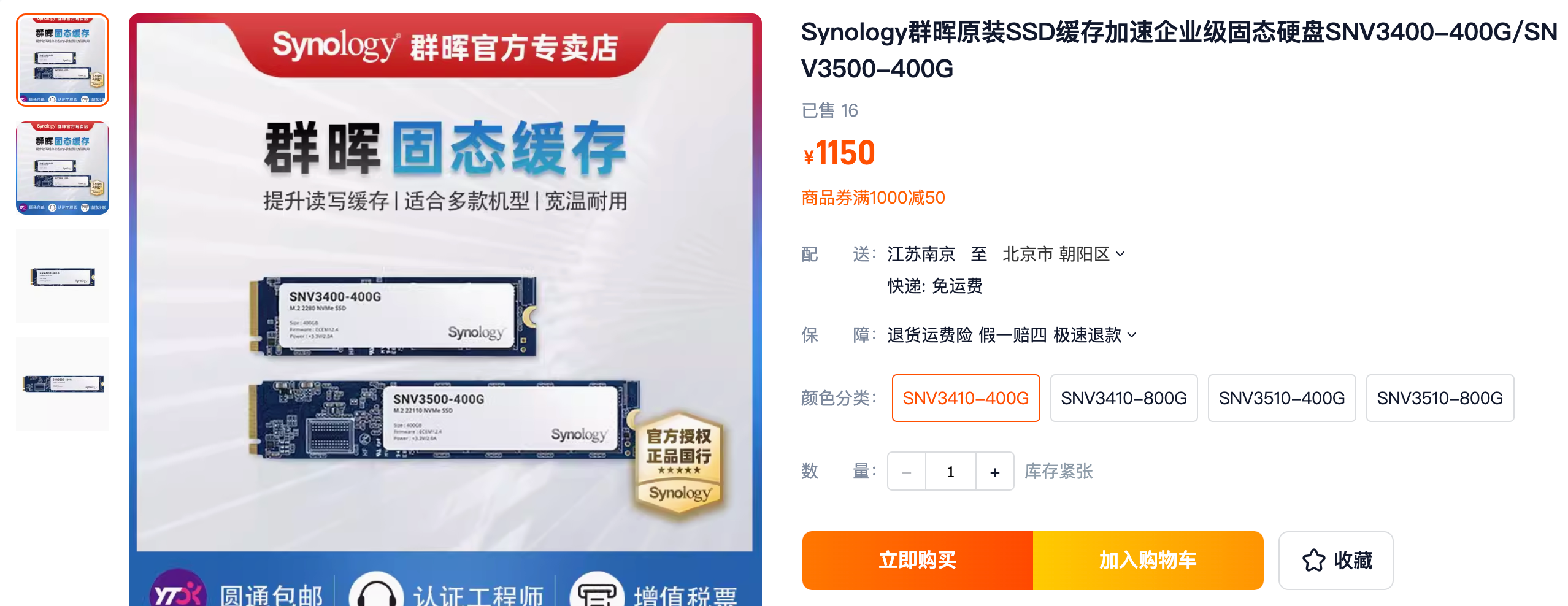Select the SNV3410-800G variant option
The image size is (1568, 606).
[x=1124, y=398]
